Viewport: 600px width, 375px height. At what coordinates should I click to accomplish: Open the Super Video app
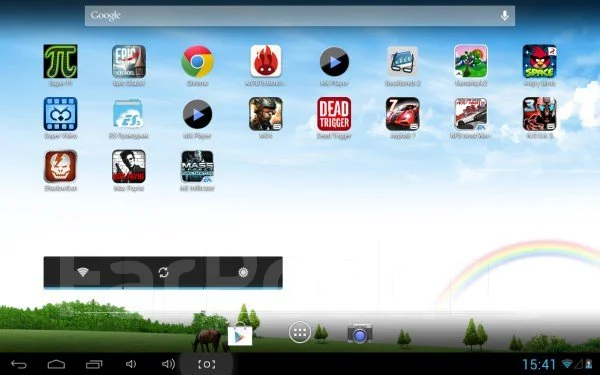[x=60, y=114]
